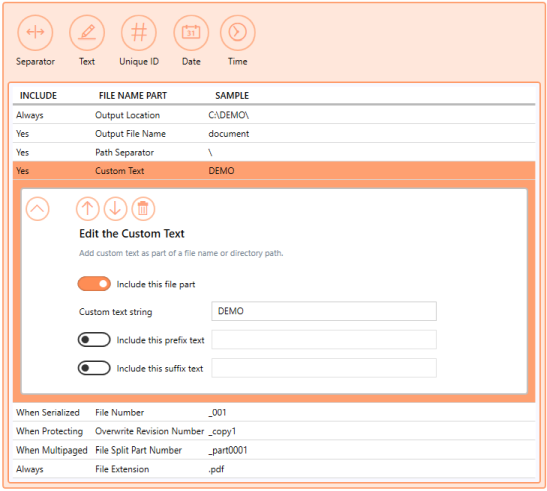The height and width of the screenshot is (491, 547).
Task: Click the 'document' sample value
Action: [229, 134]
